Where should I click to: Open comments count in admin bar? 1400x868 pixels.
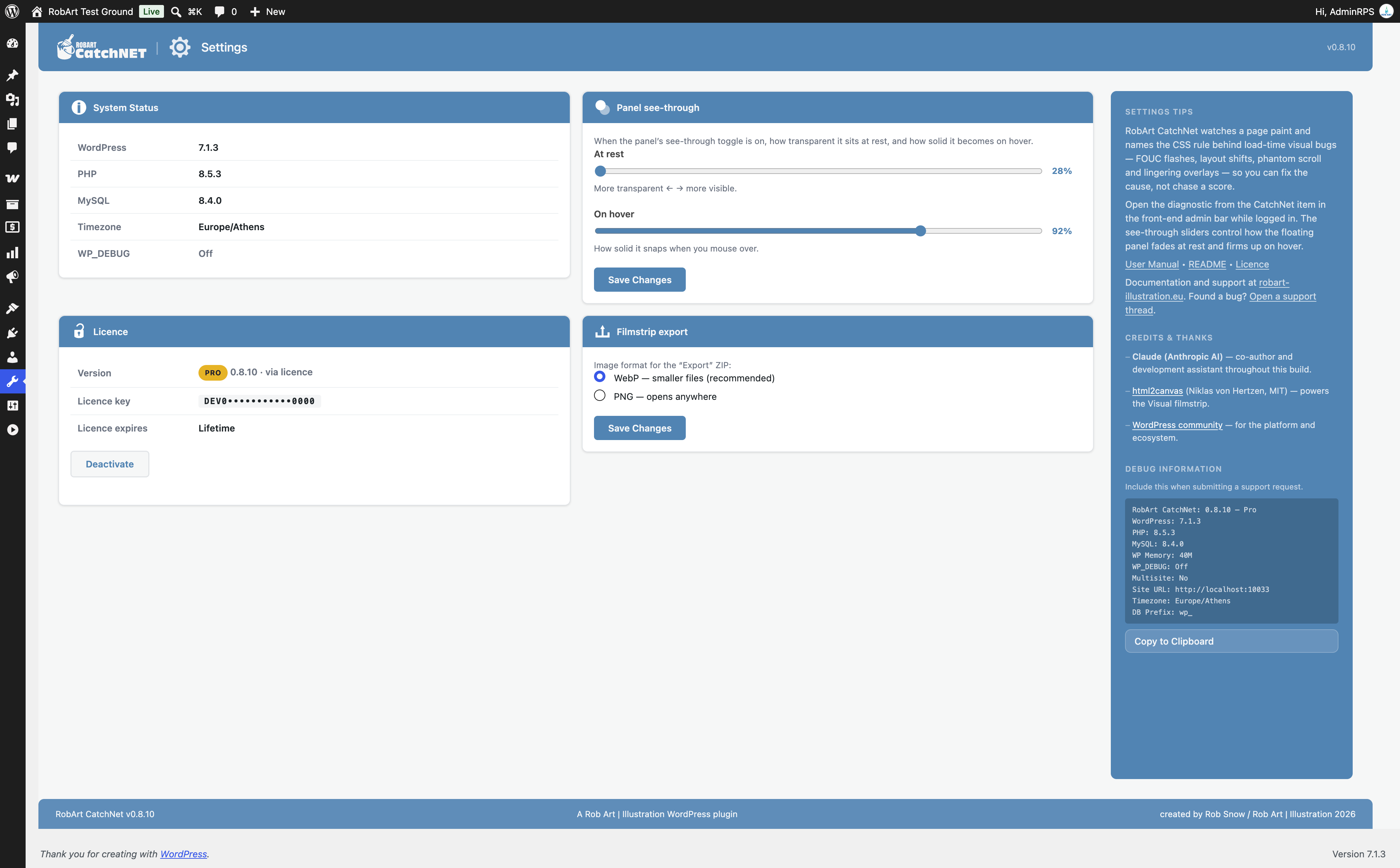[x=226, y=11]
